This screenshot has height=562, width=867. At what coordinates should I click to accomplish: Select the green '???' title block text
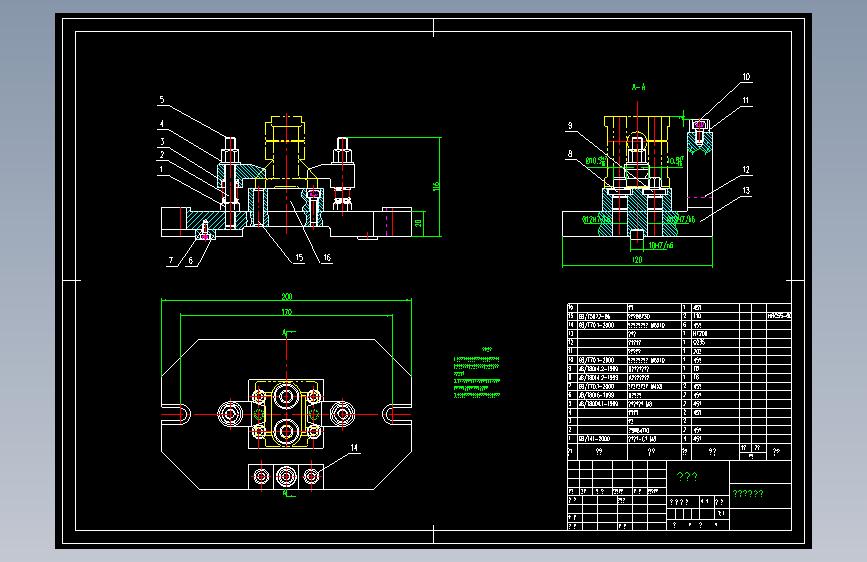pyautogui.click(x=687, y=476)
